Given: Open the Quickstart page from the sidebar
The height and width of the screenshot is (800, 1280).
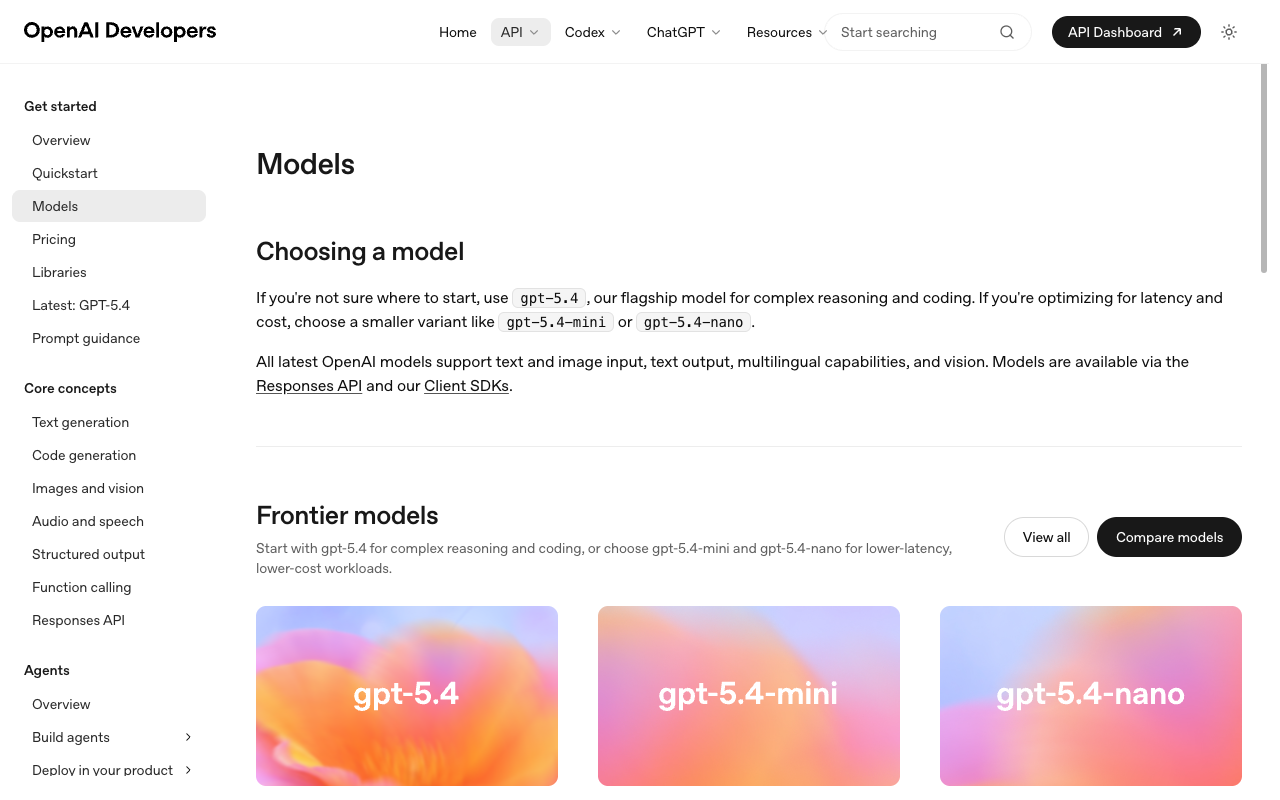Looking at the screenshot, I should (x=65, y=173).
